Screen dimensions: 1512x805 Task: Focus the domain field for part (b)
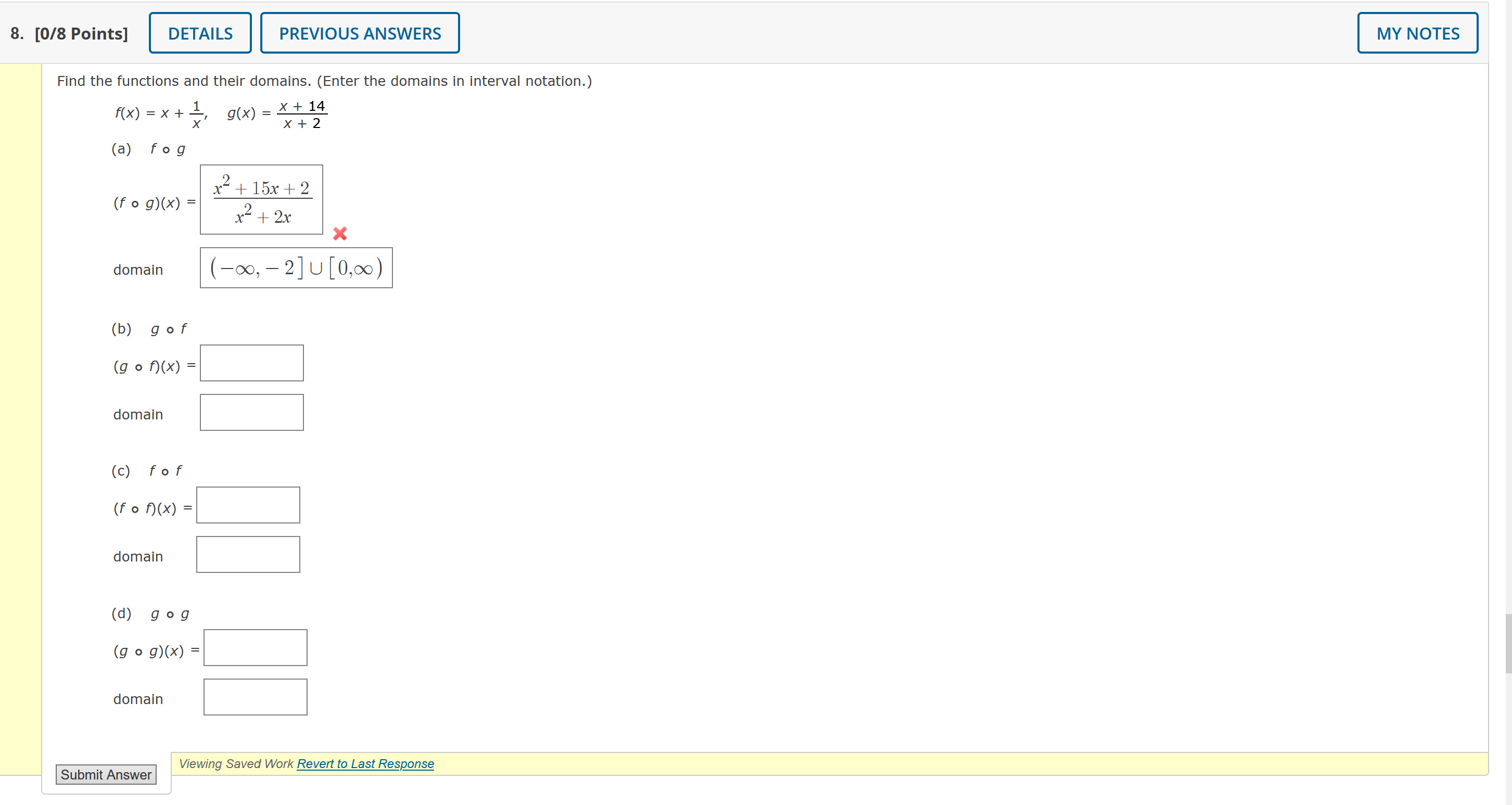(x=251, y=413)
